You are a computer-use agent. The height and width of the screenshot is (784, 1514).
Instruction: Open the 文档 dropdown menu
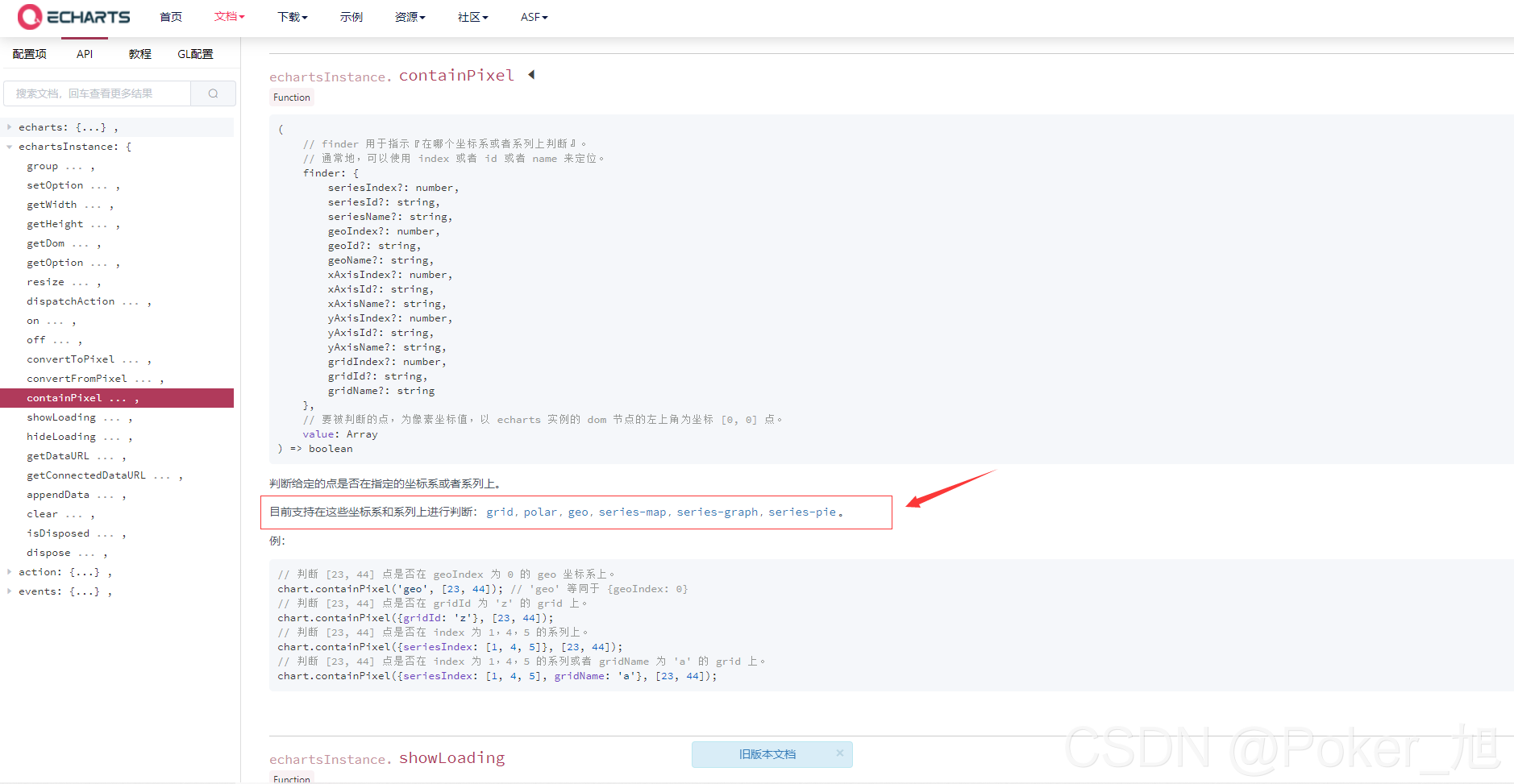point(229,16)
